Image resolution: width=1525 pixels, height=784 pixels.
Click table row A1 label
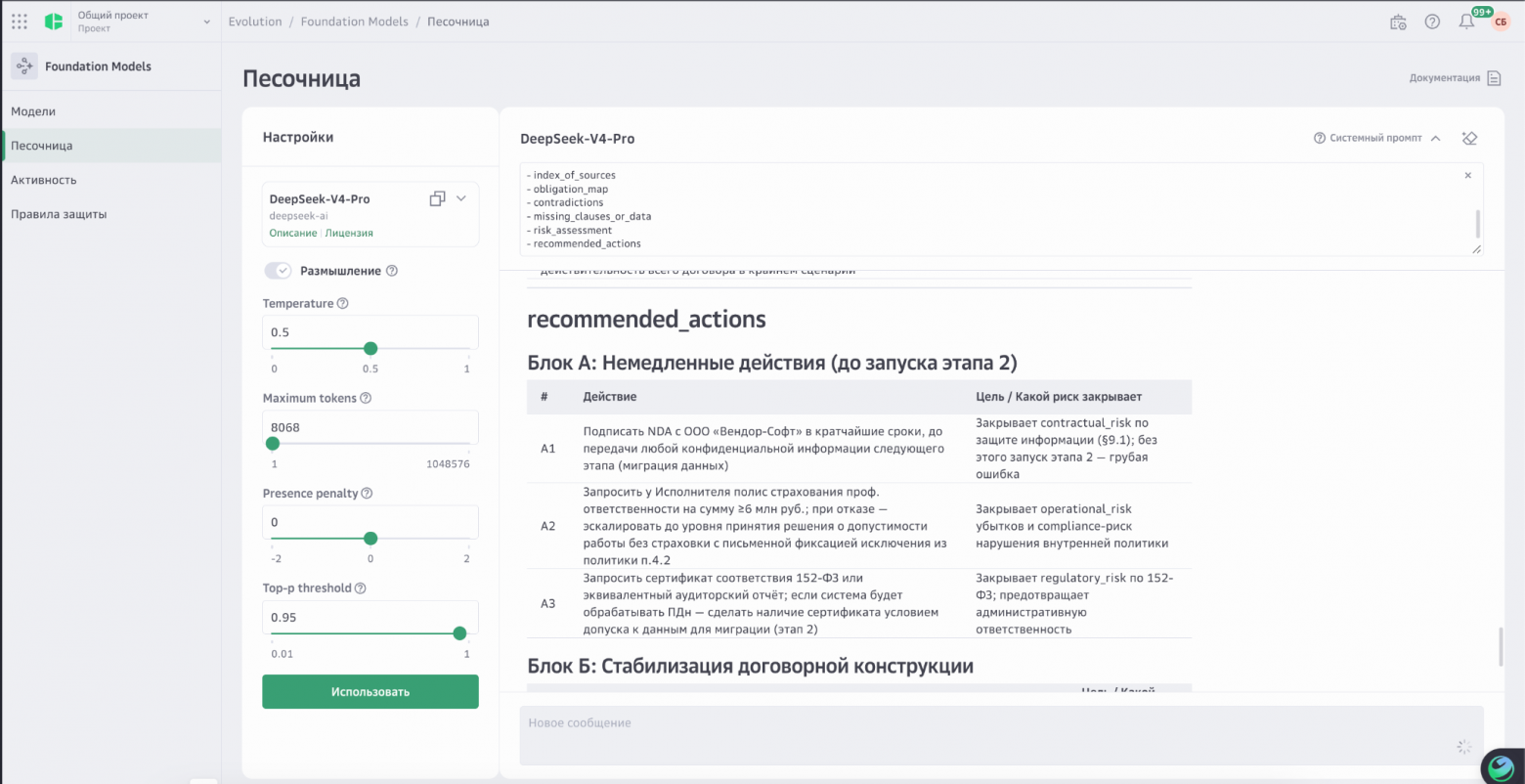coord(547,448)
